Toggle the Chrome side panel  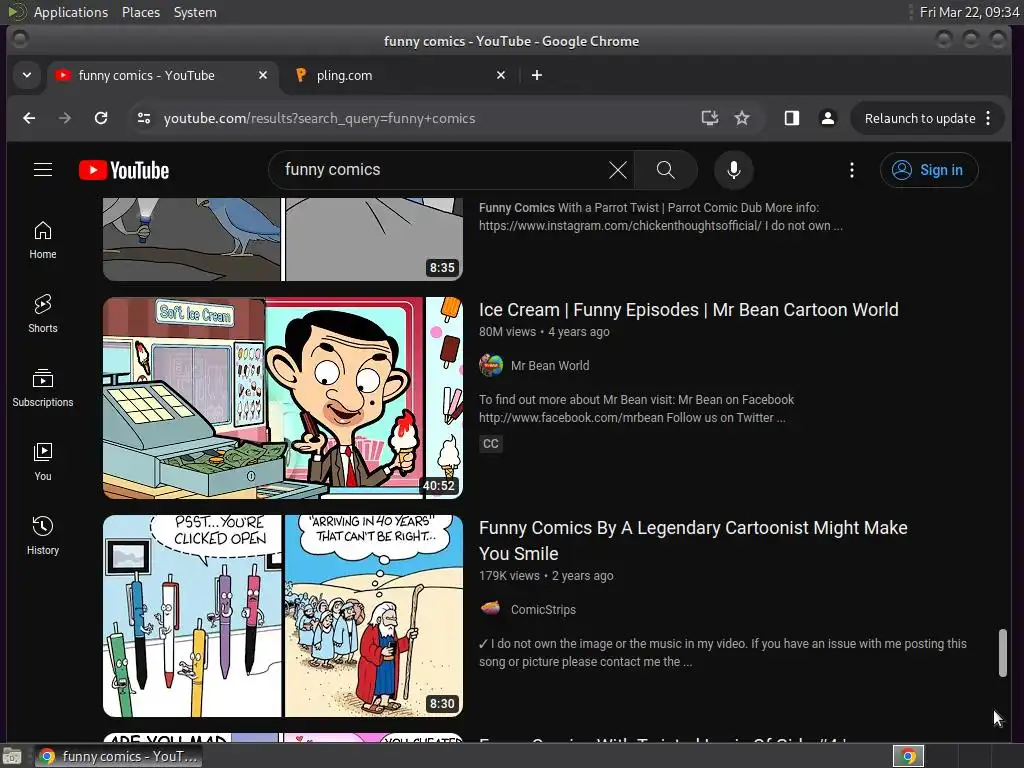click(792, 118)
